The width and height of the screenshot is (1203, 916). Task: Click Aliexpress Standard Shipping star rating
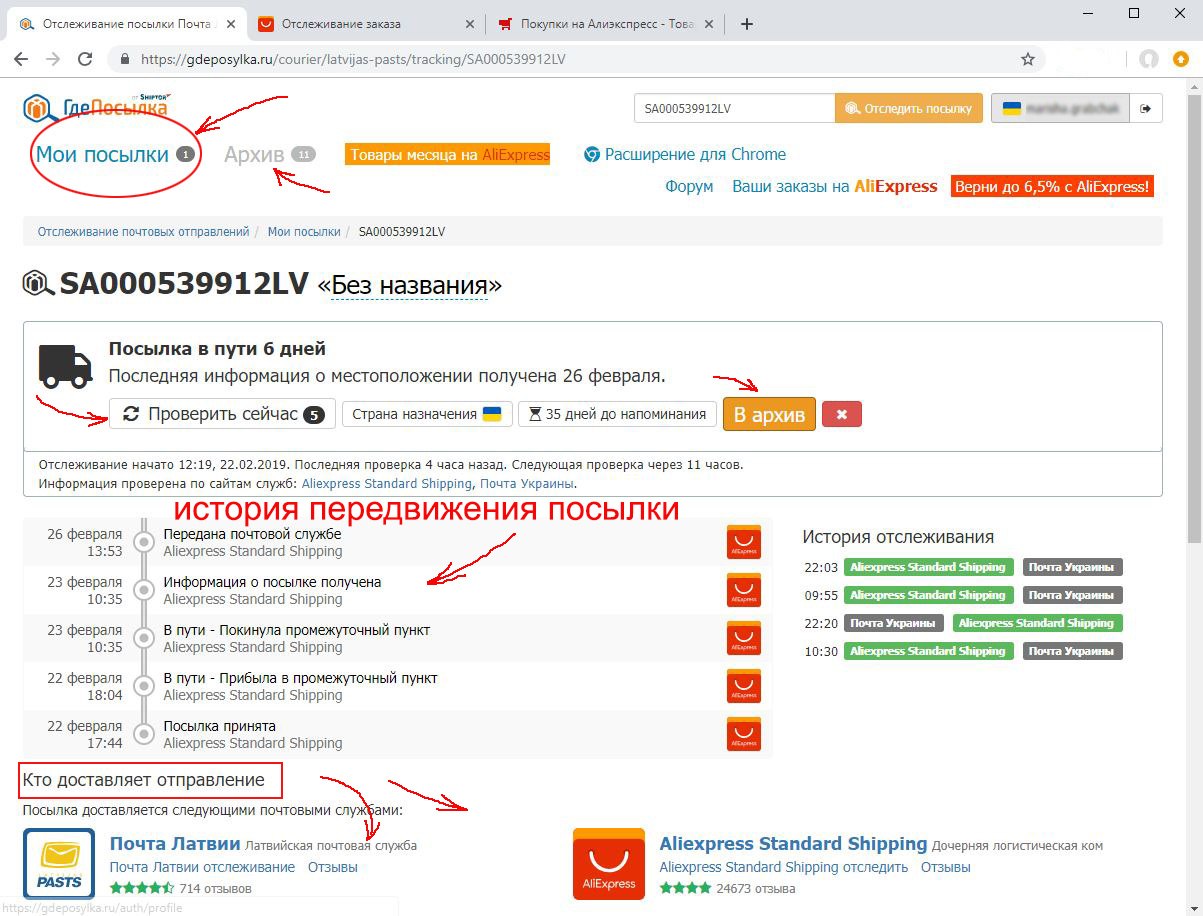point(686,888)
